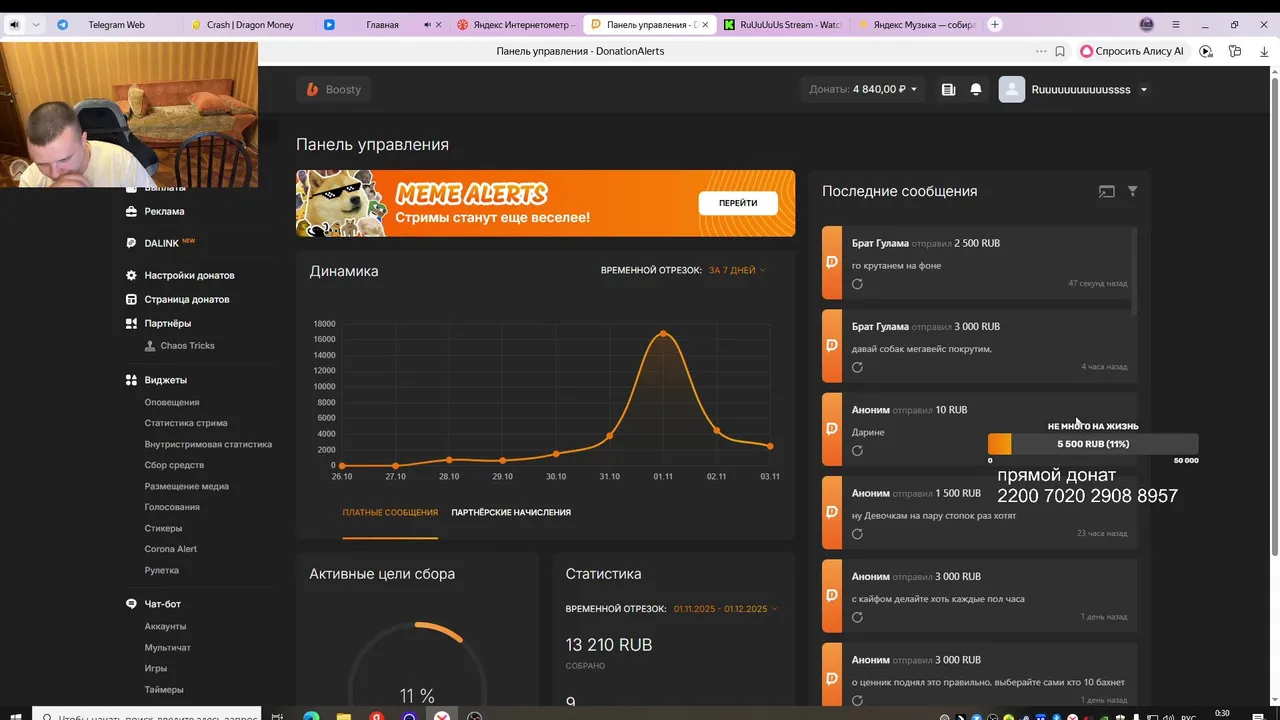Screen dimensions: 1280x720
Task: Replay alert for Аноним 10 RUB donation
Action: tap(857, 450)
